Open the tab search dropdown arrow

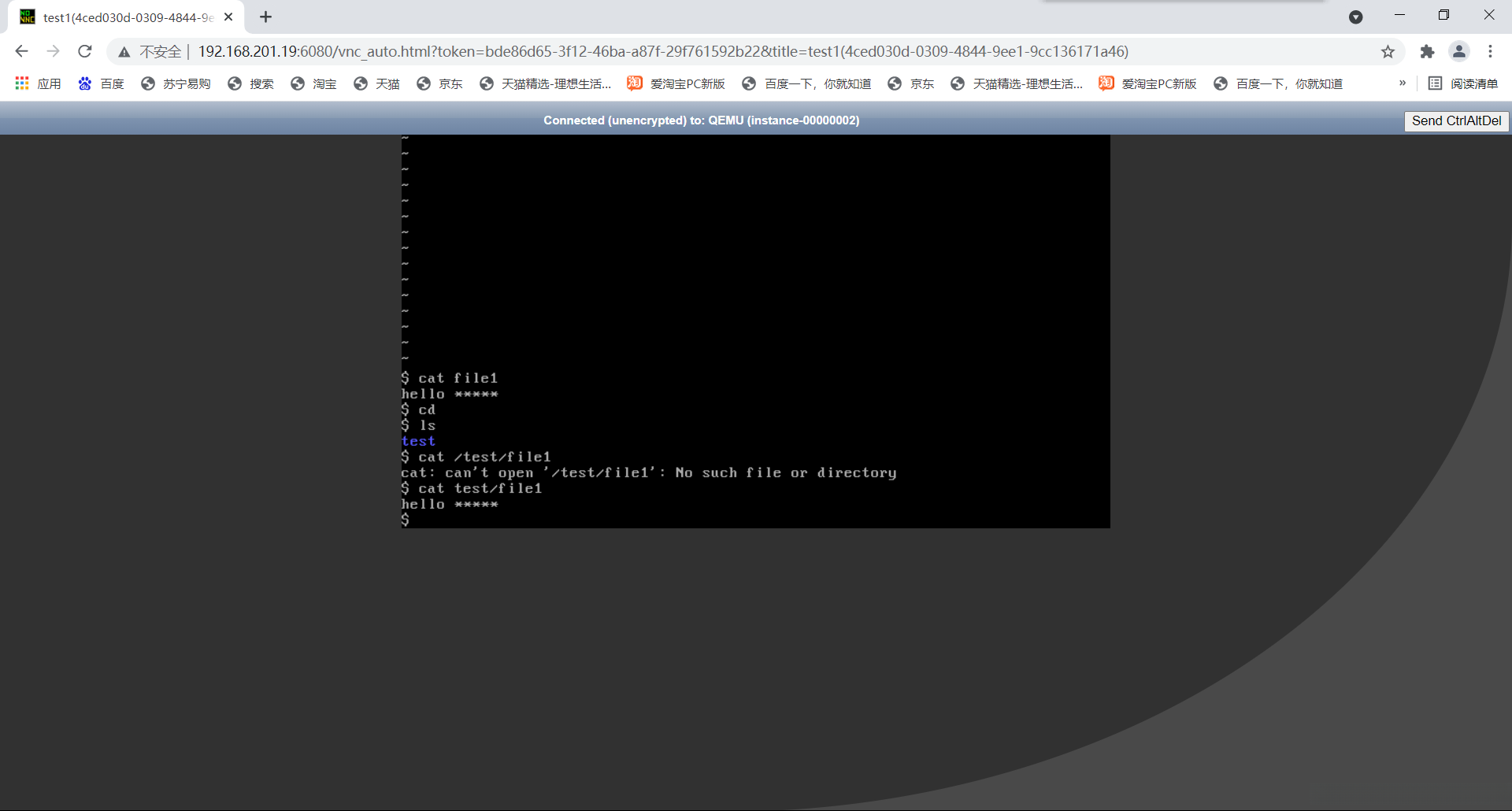coord(1355,17)
